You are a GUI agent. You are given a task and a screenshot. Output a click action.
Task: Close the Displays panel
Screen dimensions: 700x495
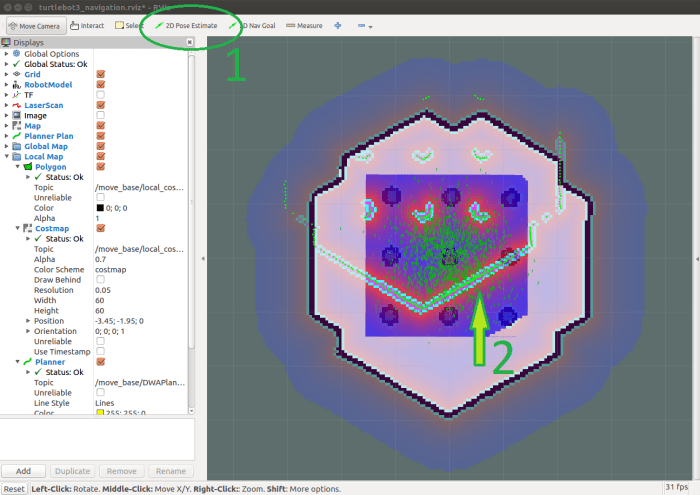coord(189,42)
